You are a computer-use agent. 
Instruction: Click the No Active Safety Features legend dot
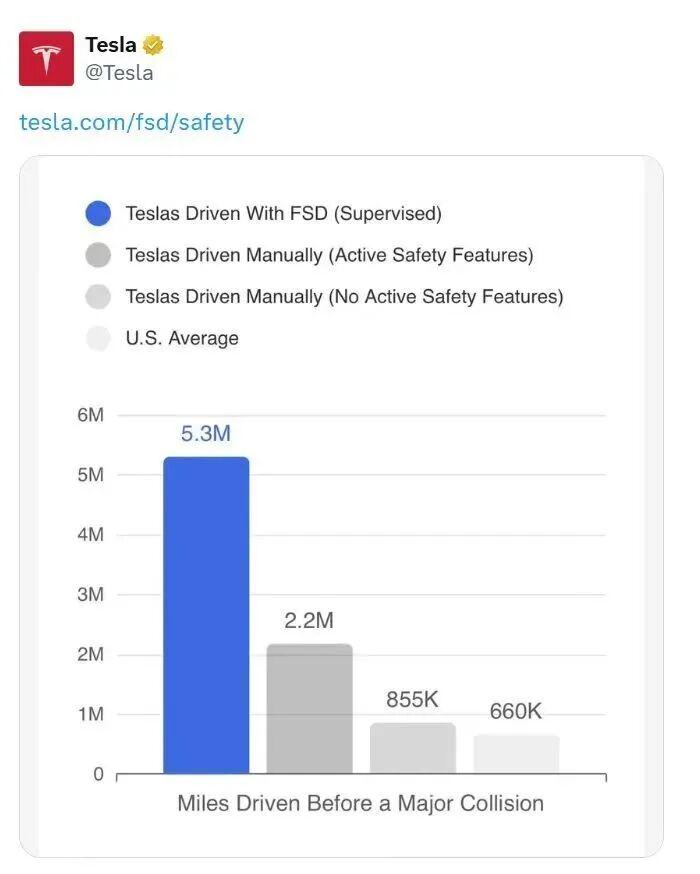click(x=97, y=297)
